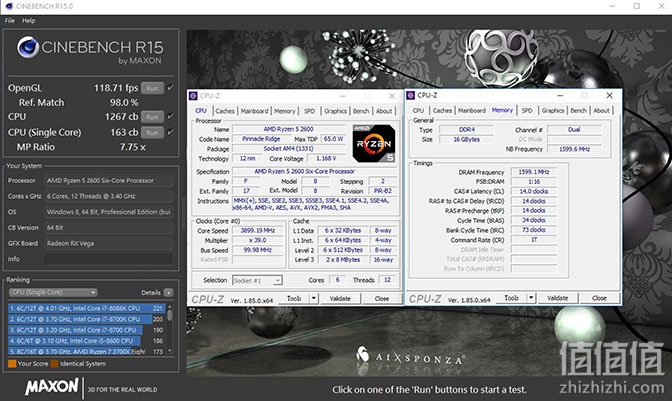Run the CPU (Single Core) benchmark

point(152,132)
